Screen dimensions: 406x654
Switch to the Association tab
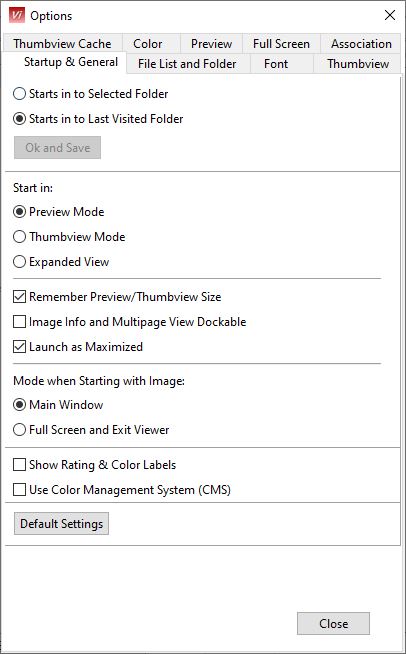[x=361, y=44]
